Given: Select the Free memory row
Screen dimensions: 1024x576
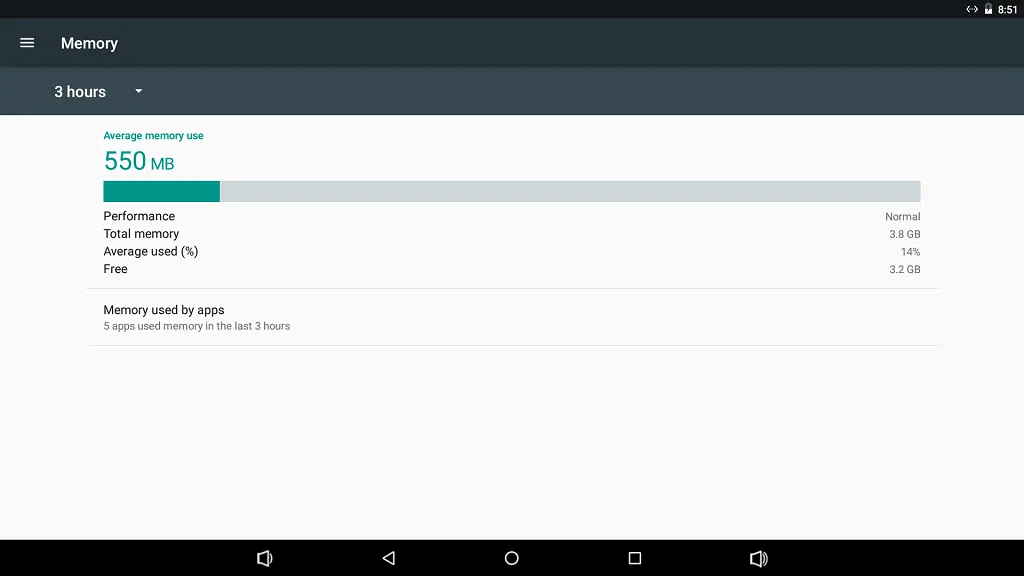Looking at the screenshot, I should coord(512,269).
